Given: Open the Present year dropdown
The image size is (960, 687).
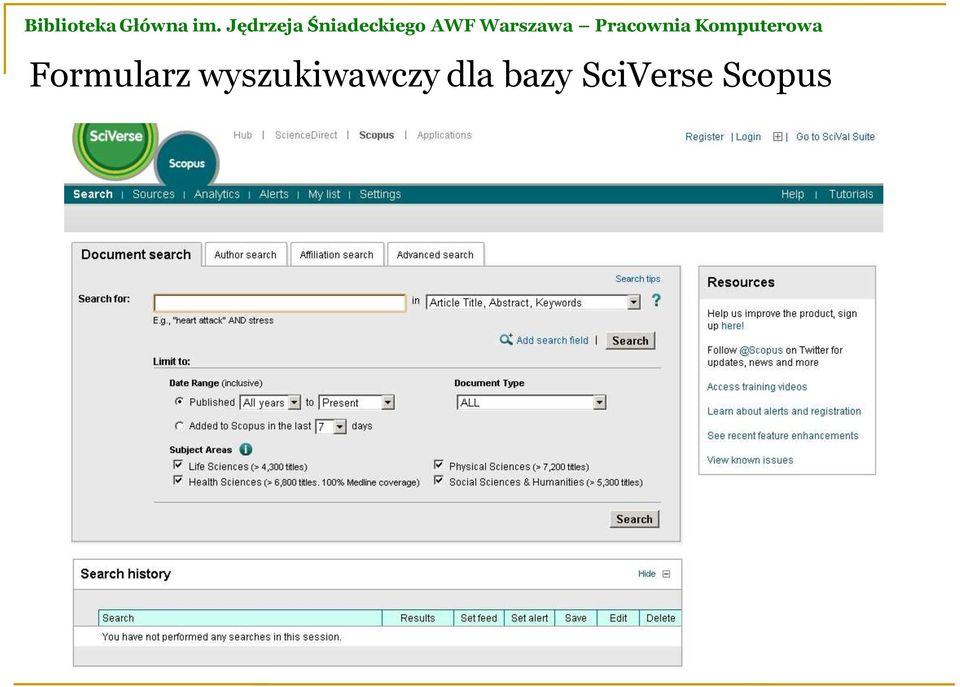Looking at the screenshot, I should [356, 402].
